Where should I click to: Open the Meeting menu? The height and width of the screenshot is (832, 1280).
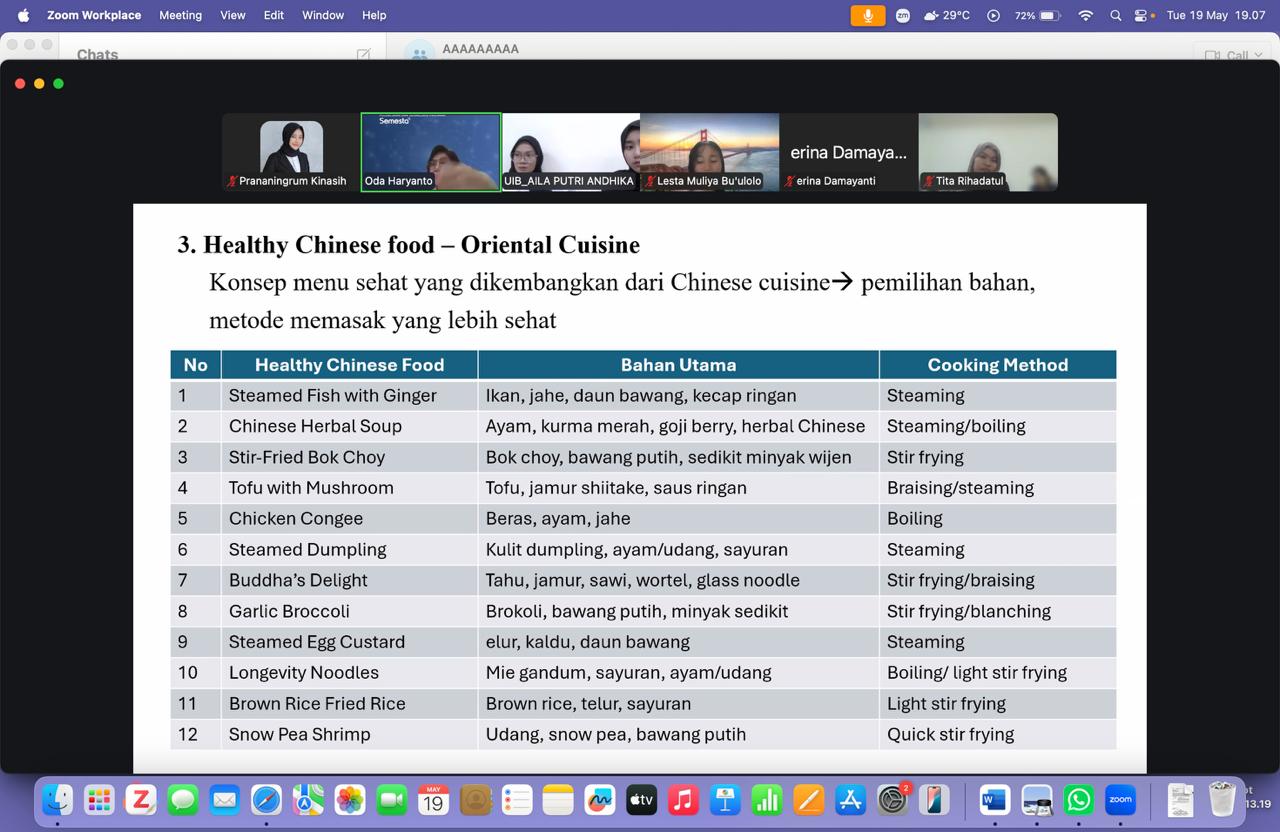point(180,15)
